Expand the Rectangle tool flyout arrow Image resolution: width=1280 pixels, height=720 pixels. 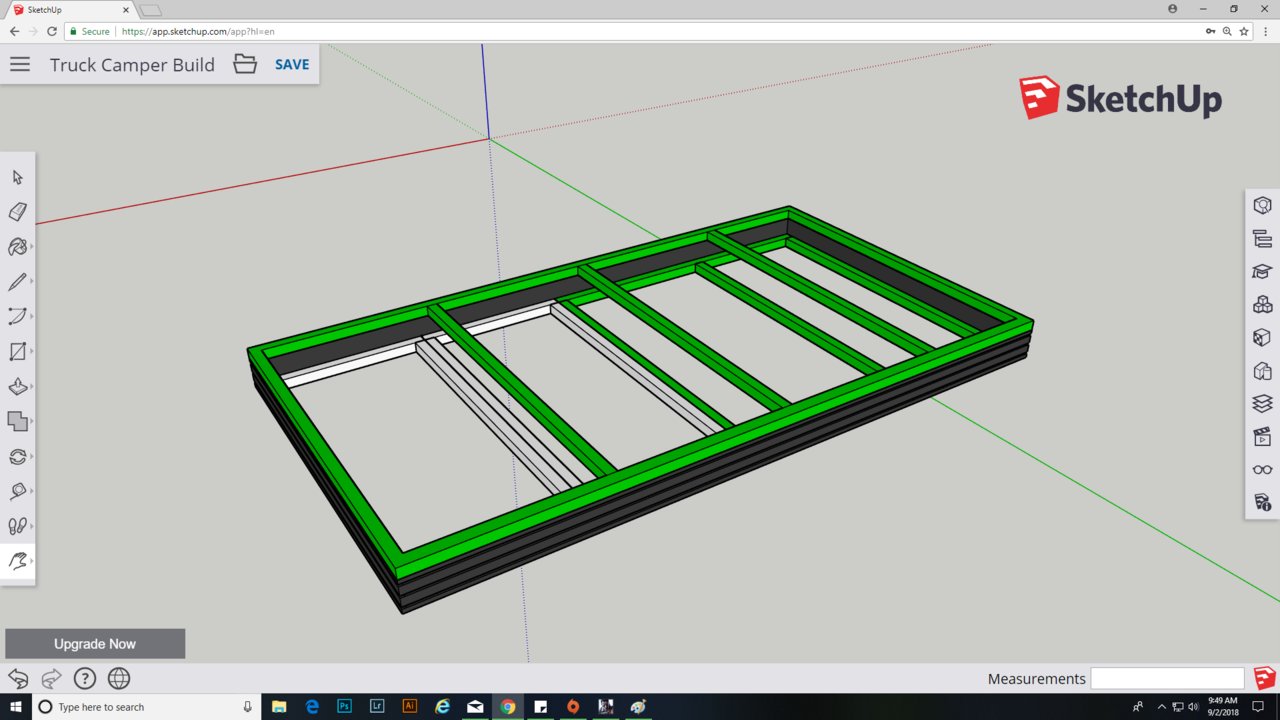32,352
